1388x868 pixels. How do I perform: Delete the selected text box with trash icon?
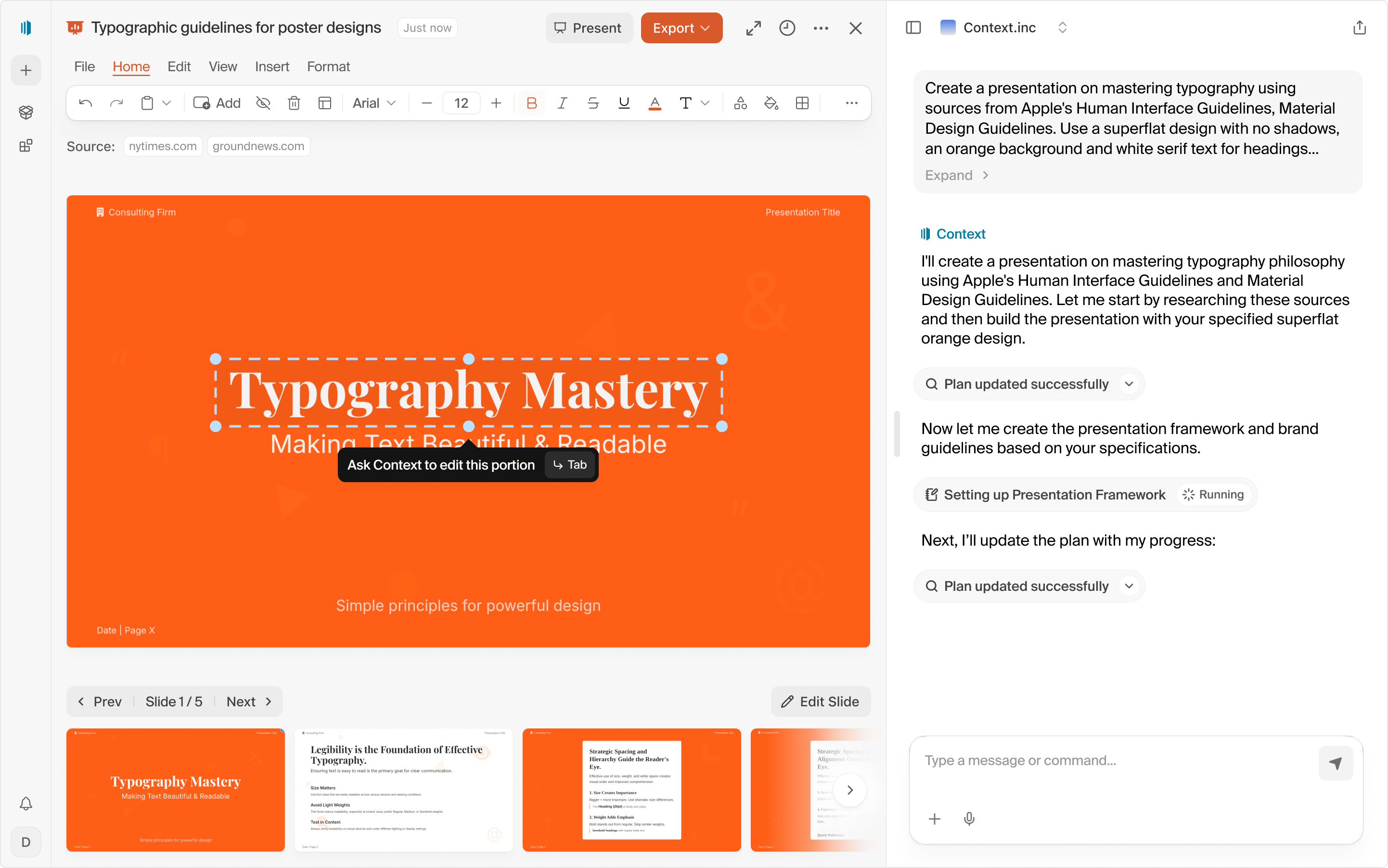click(295, 103)
